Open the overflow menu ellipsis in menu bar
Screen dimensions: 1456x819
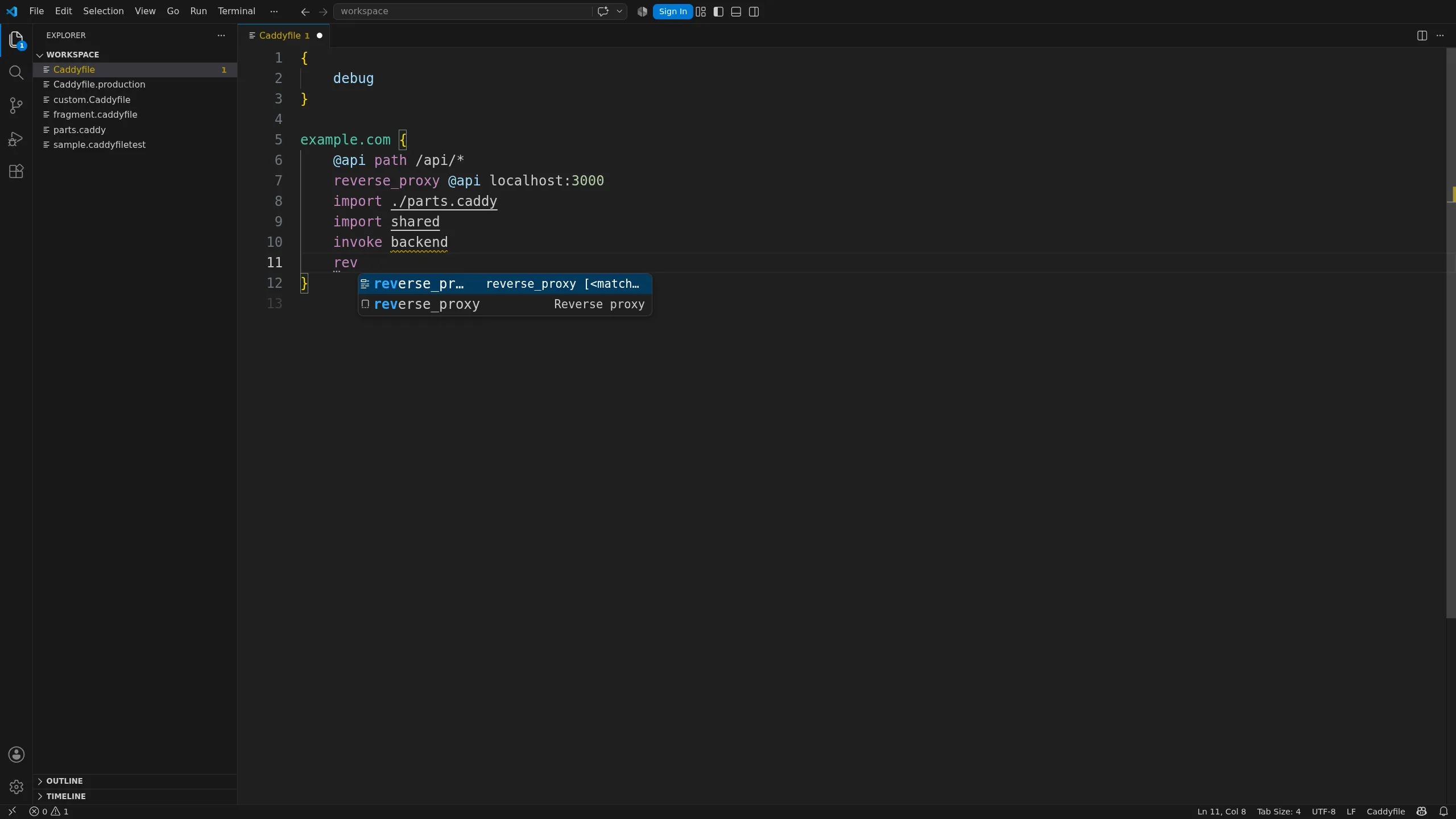coord(274,11)
